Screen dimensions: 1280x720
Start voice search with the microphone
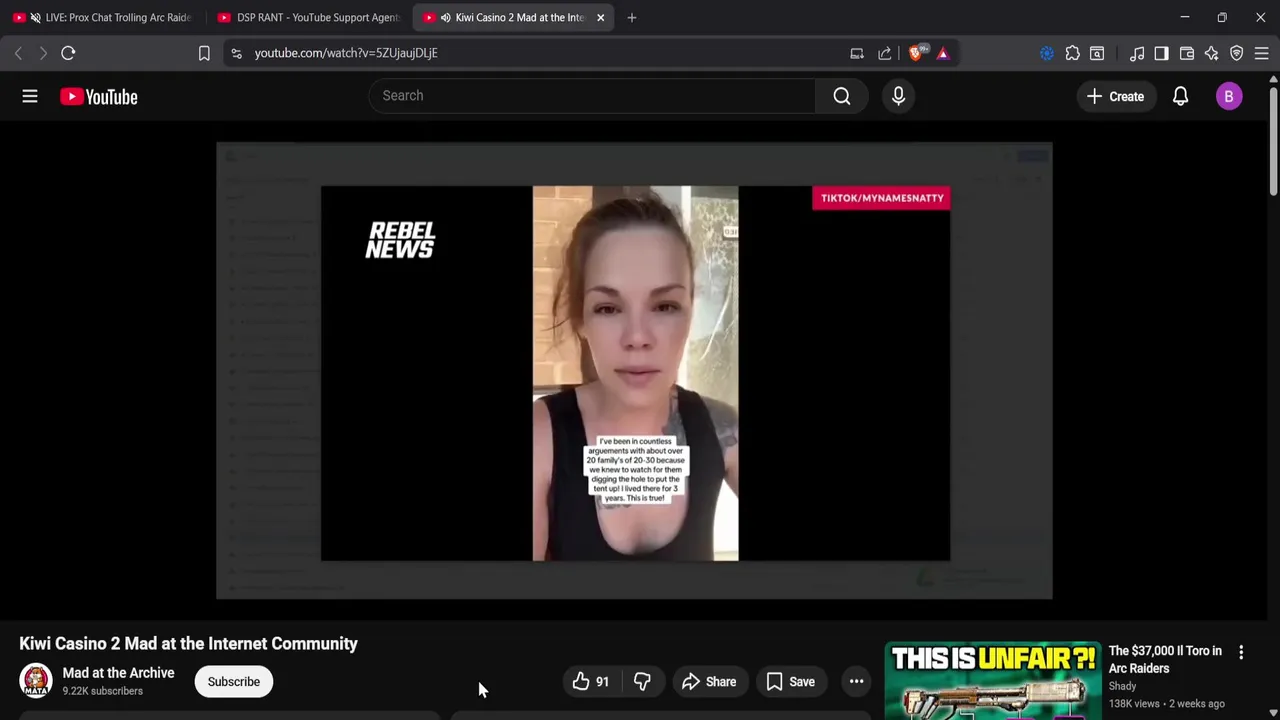click(898, 96)
